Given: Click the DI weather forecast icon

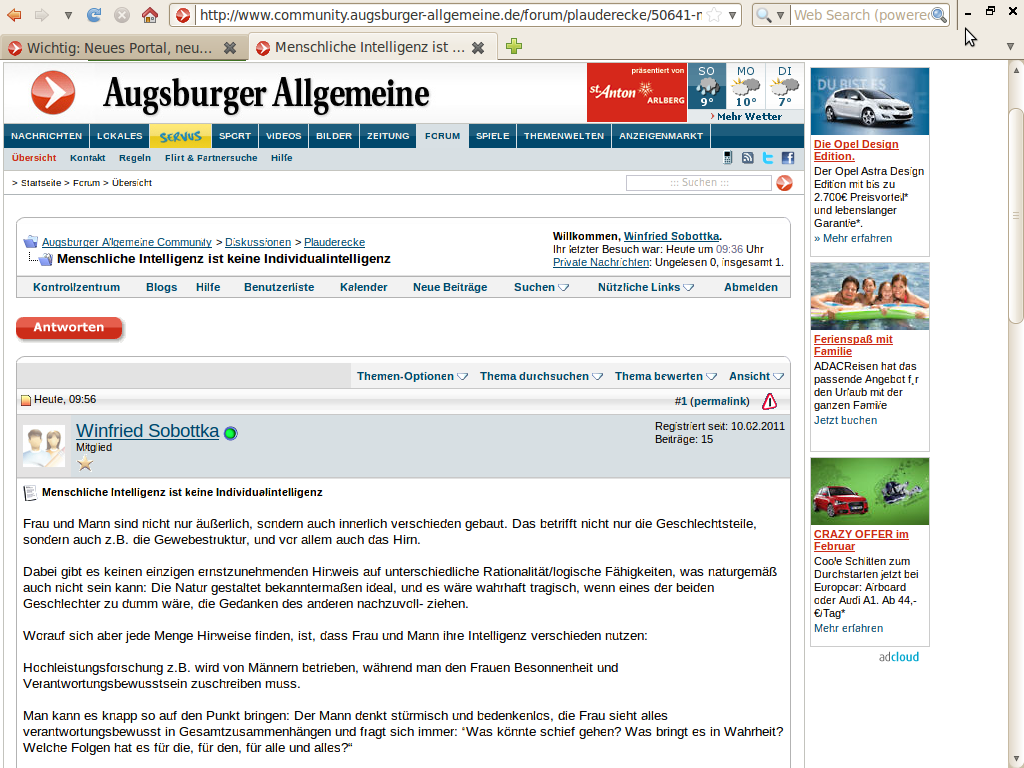Looking at the screenshot, I should [x=784, y=86].
